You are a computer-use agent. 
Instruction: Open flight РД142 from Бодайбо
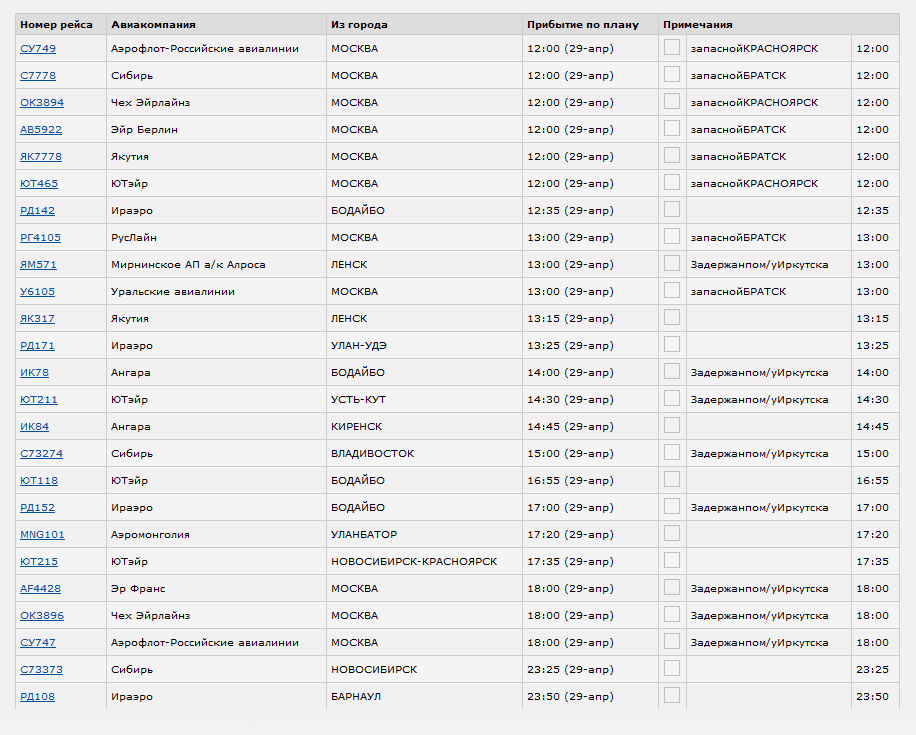(x=37, y=210)
